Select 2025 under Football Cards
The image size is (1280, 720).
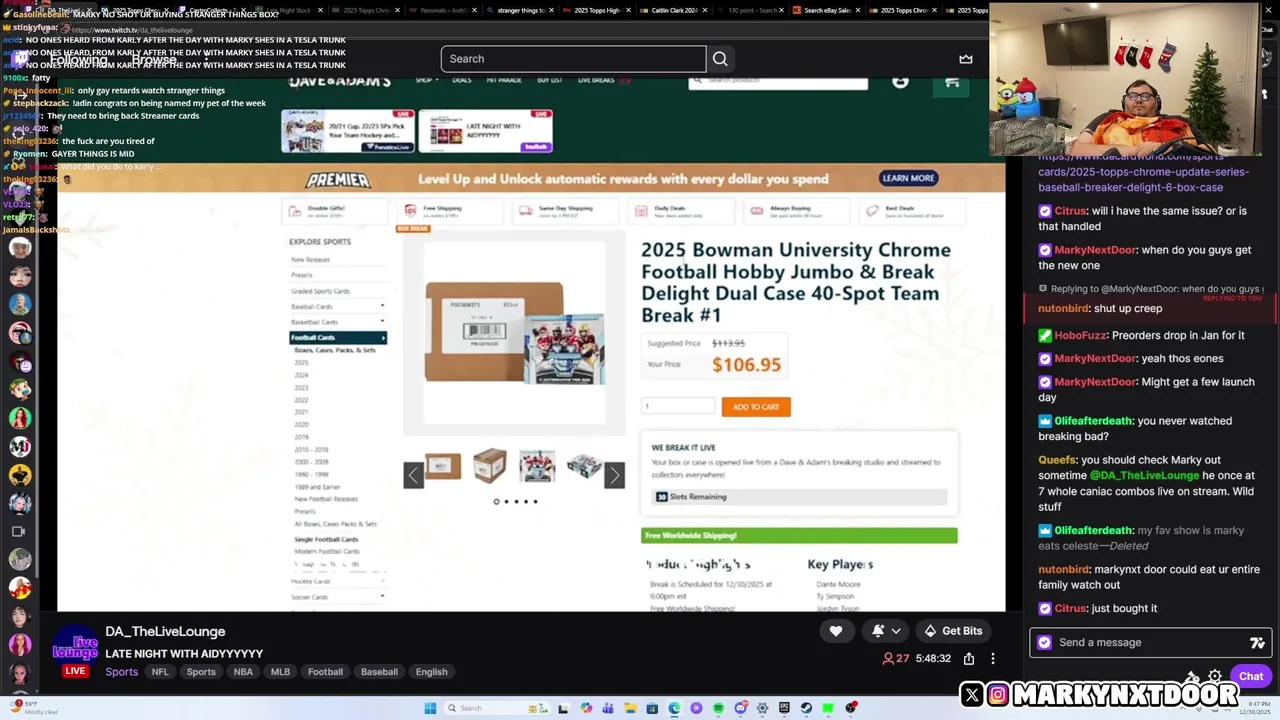pyautogui.click(x=301, y=363)
